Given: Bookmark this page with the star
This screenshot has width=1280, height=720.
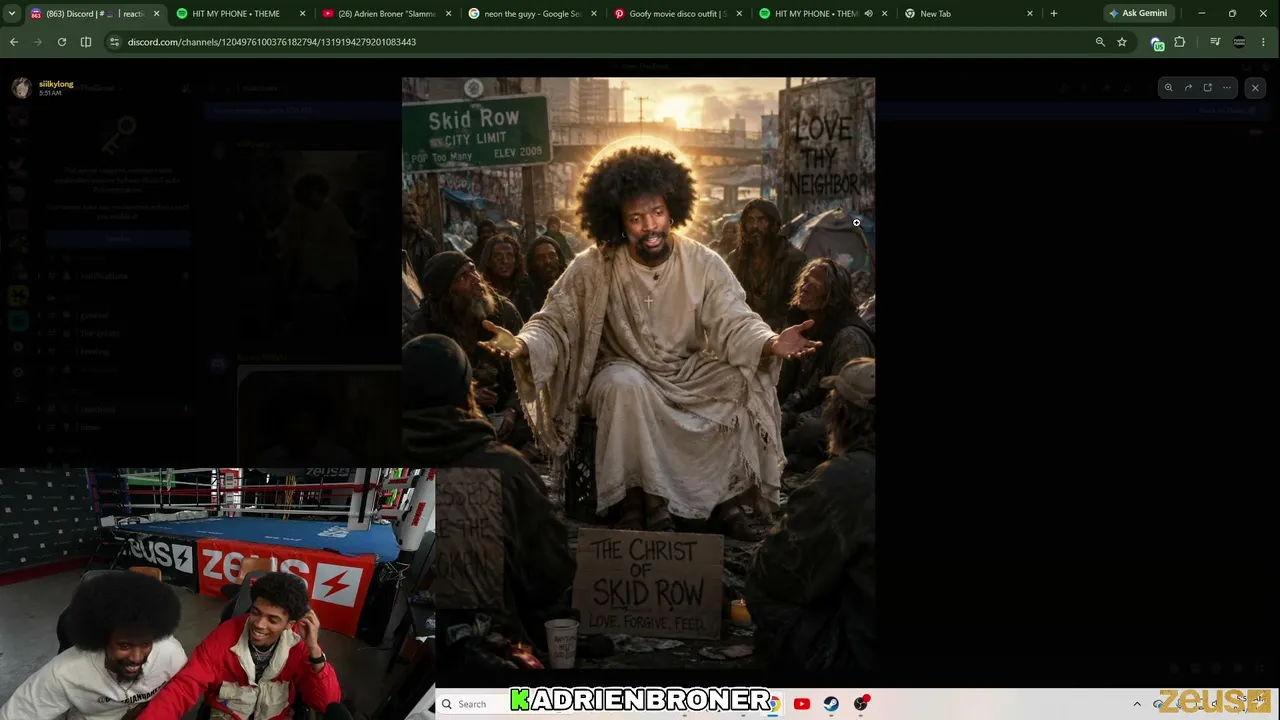Looking at the screenshot, I should click(1122, 42).
